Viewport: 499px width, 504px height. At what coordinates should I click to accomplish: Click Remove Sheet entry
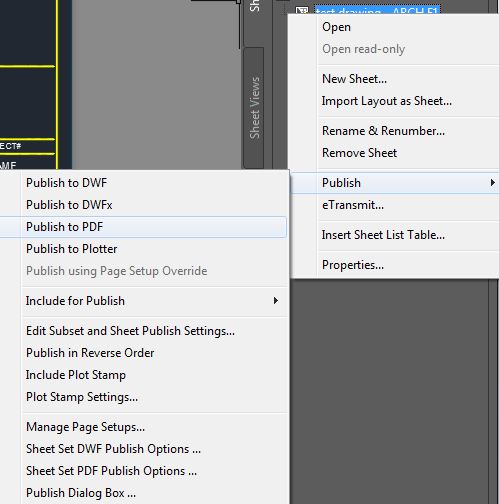pyautogui.click(x=395, y=153)
